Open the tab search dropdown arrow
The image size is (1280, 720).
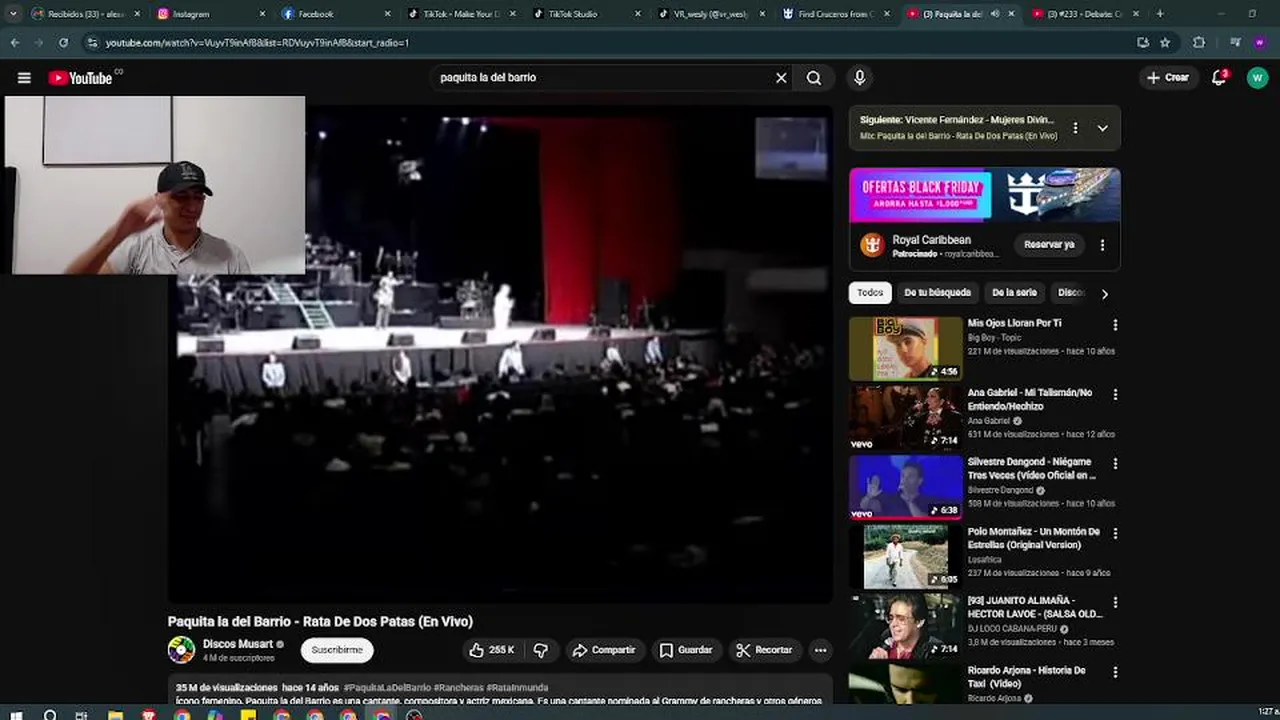(x=12, y=14)
